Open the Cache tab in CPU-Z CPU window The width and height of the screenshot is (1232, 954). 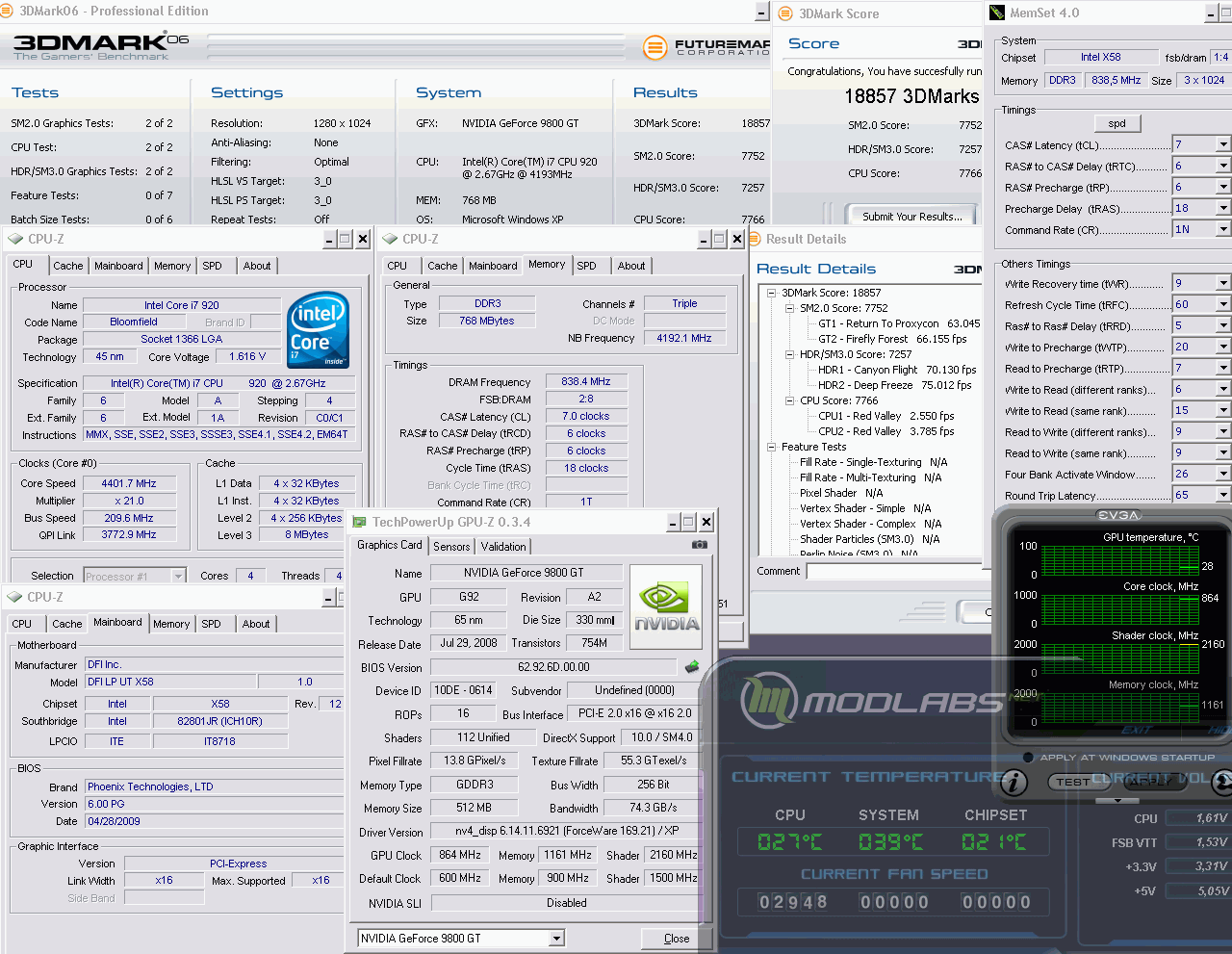(x=67, y=266)
